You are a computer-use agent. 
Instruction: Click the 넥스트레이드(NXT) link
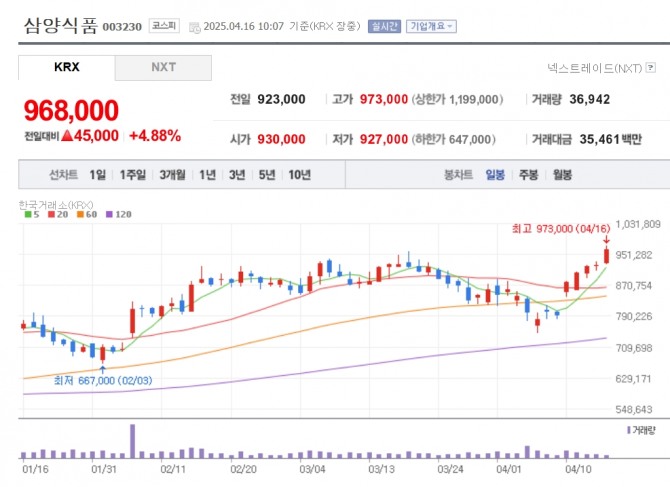[594, 67]
